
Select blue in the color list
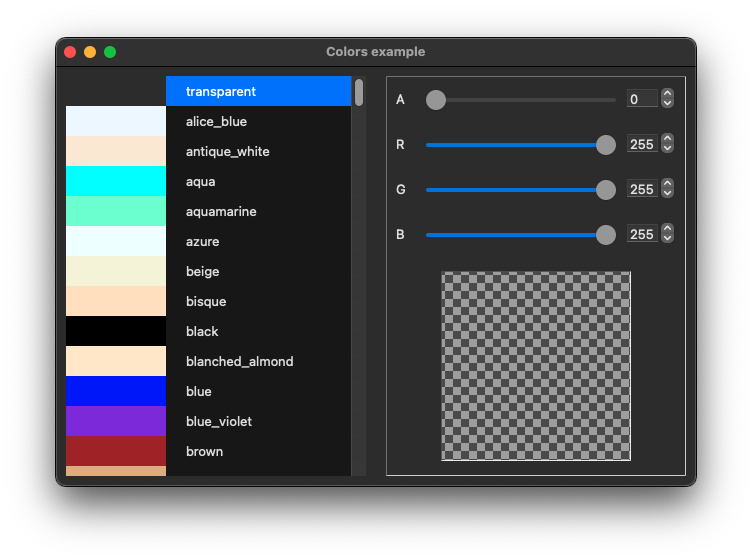click(x=258, y=391)
